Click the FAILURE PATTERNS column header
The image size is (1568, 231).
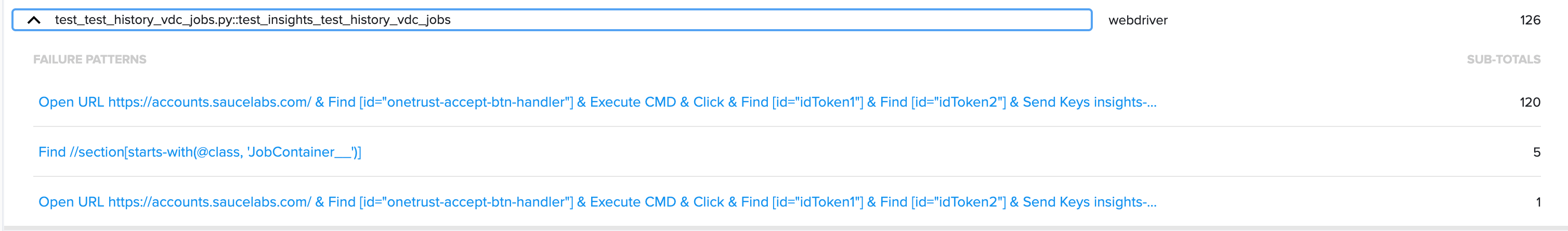point(89,60)
